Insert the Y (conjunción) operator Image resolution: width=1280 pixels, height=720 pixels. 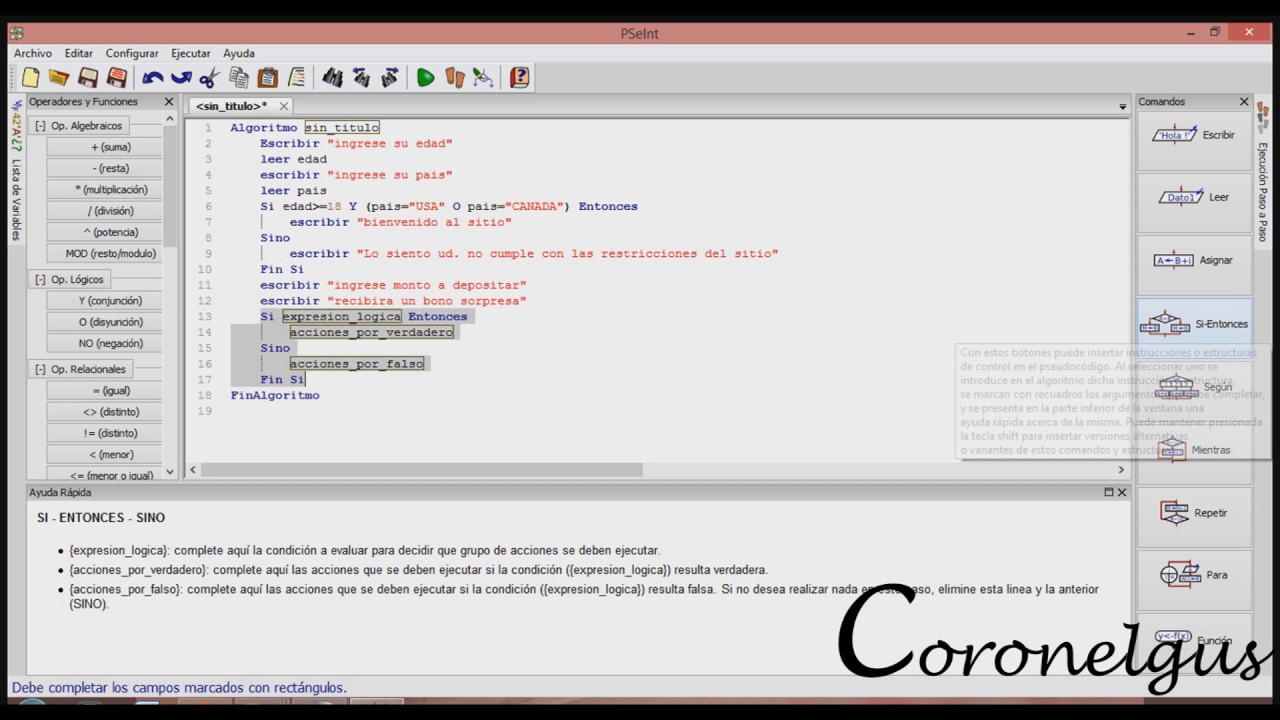pyautogui.click(x=104, y=301)
